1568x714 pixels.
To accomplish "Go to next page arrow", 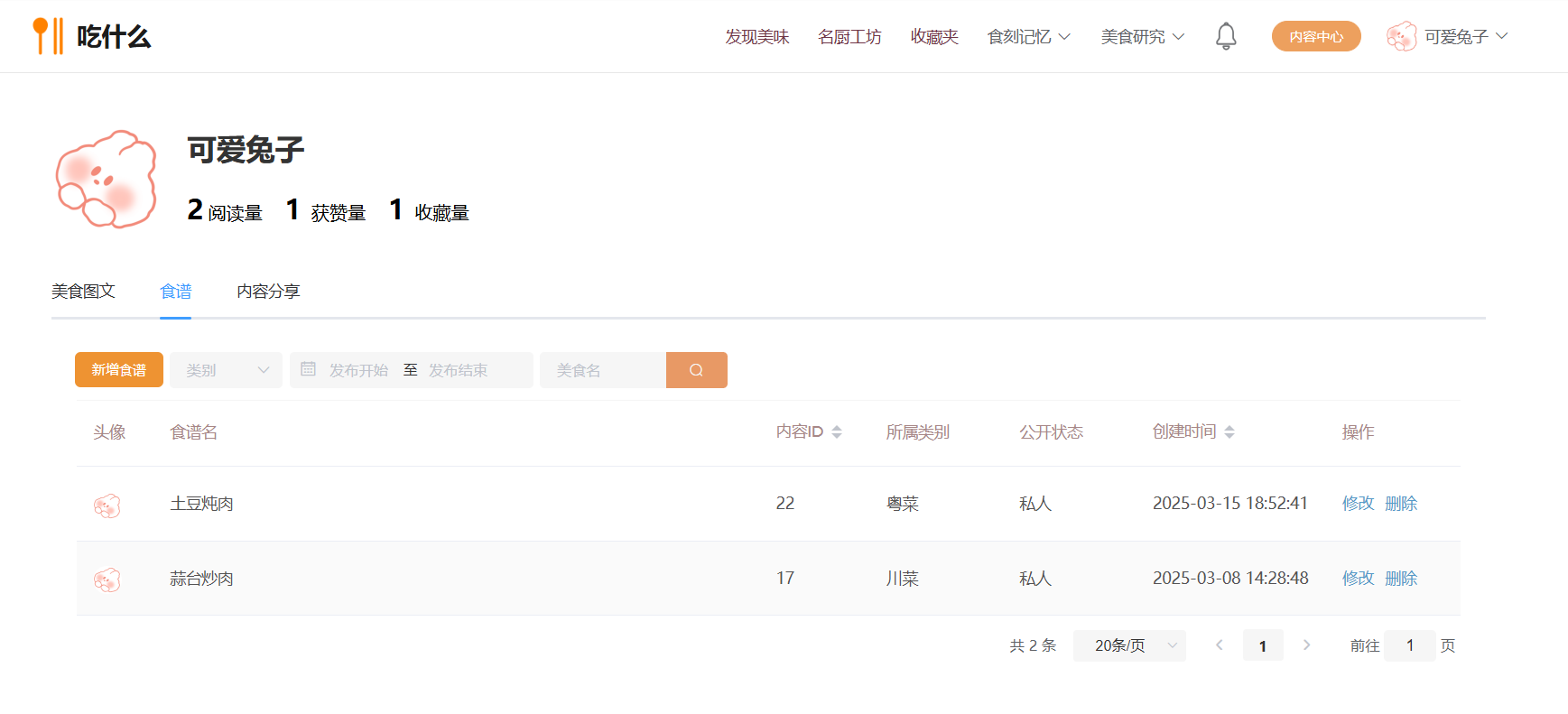I will 1306,645.
